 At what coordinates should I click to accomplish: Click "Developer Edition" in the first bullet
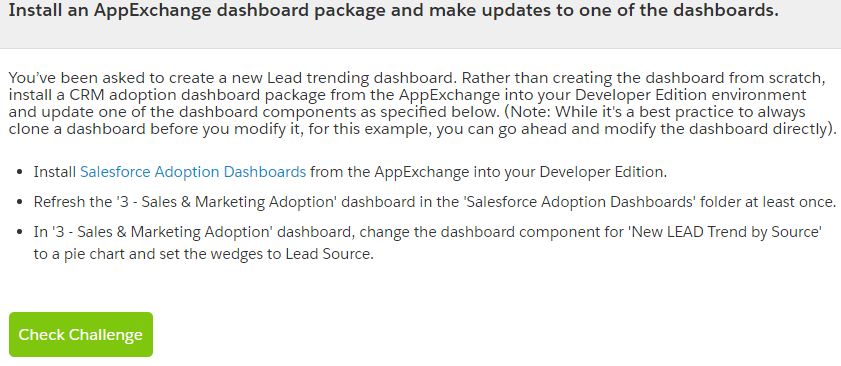coord(601,172)
